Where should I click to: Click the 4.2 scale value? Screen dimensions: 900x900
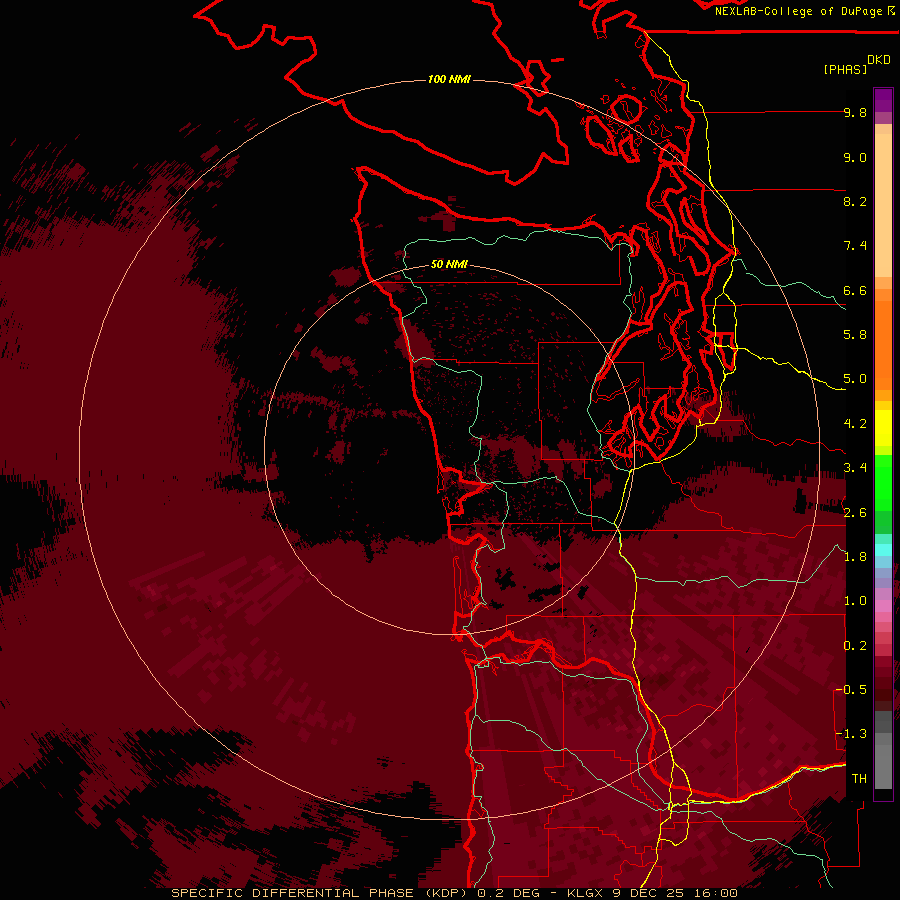tap(855, 424)
